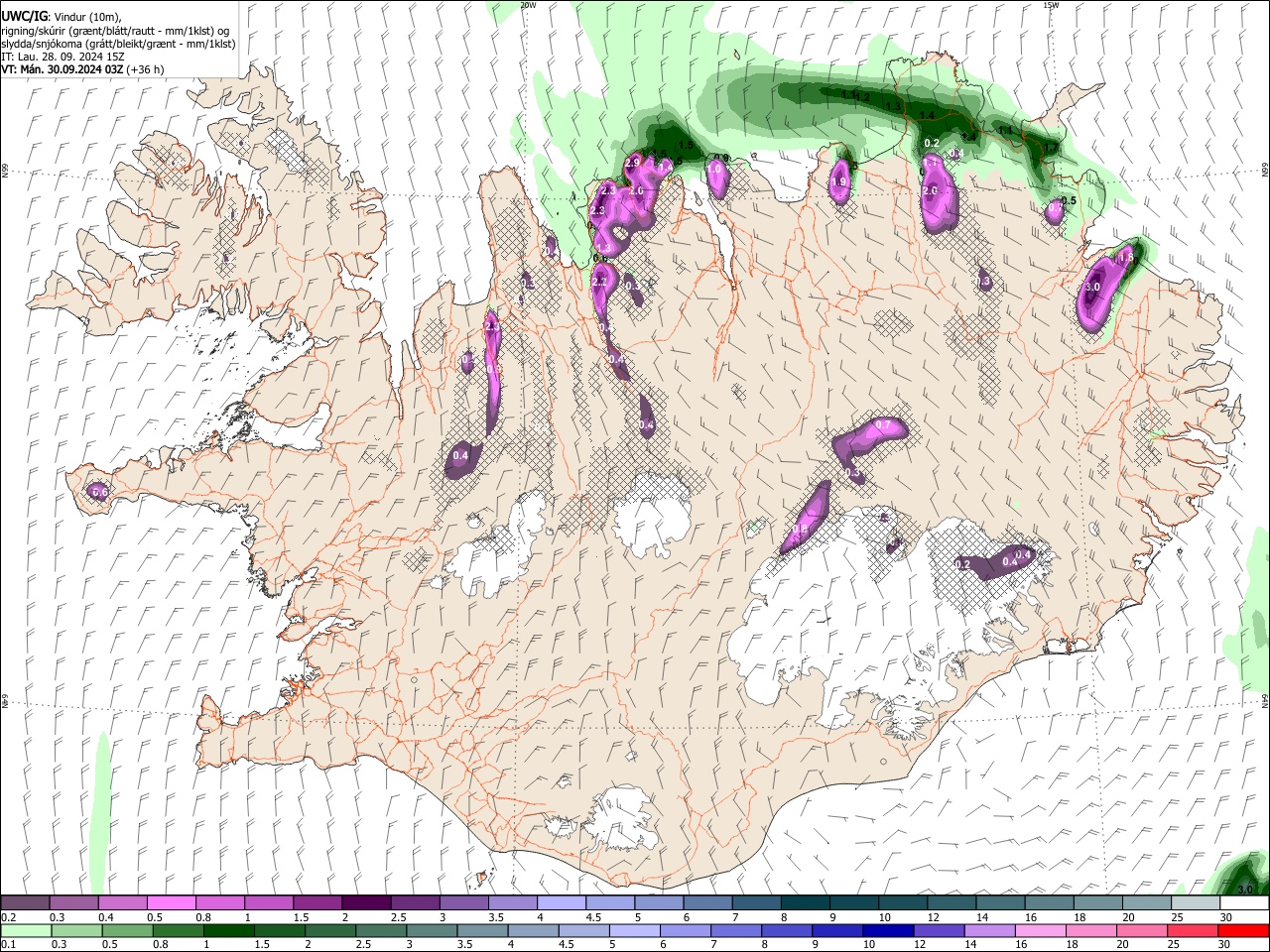
Task: Click the 'slydda/snjókoma' legend description line
Action: [118, 44]
